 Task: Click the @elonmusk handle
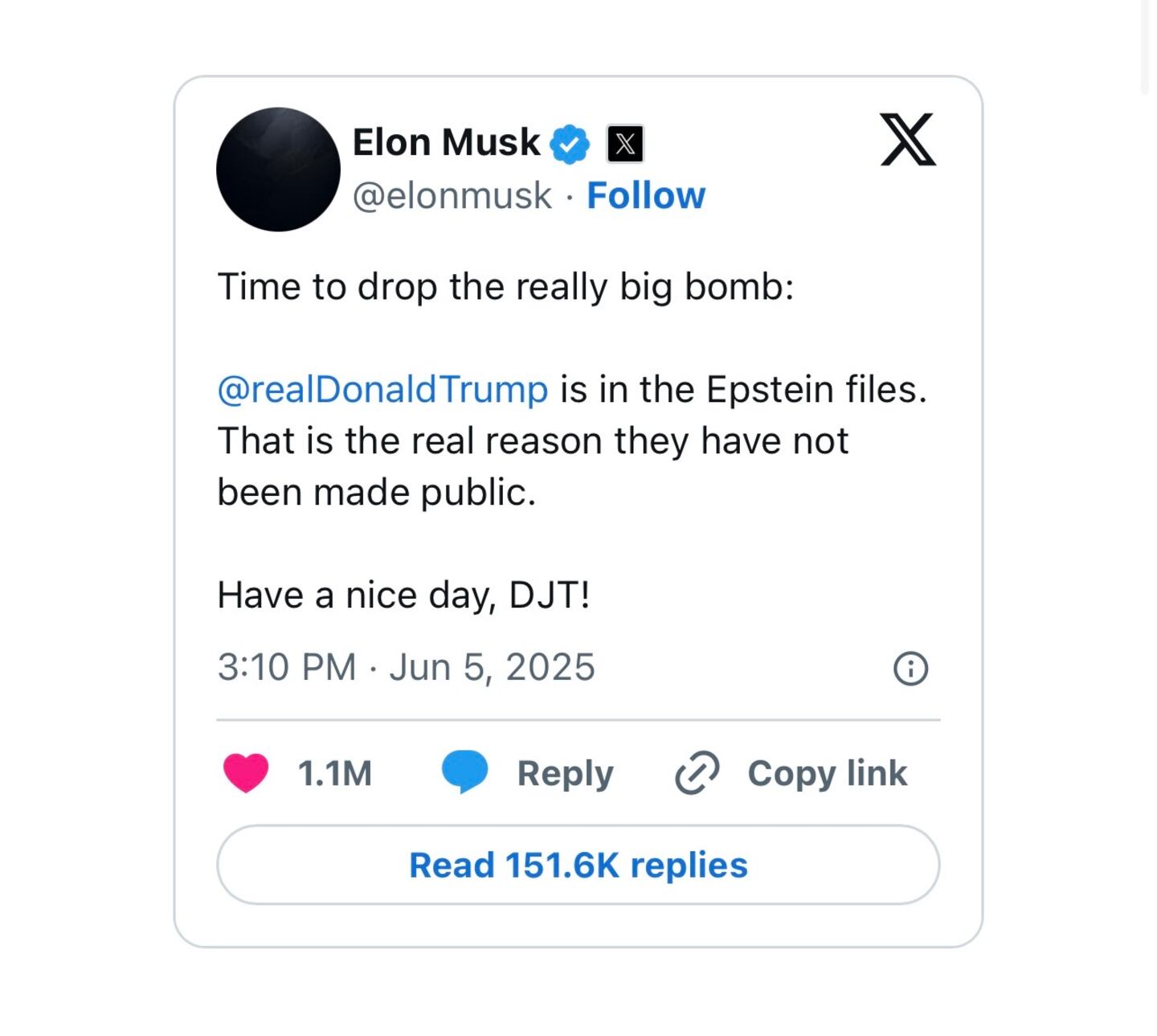452,196
